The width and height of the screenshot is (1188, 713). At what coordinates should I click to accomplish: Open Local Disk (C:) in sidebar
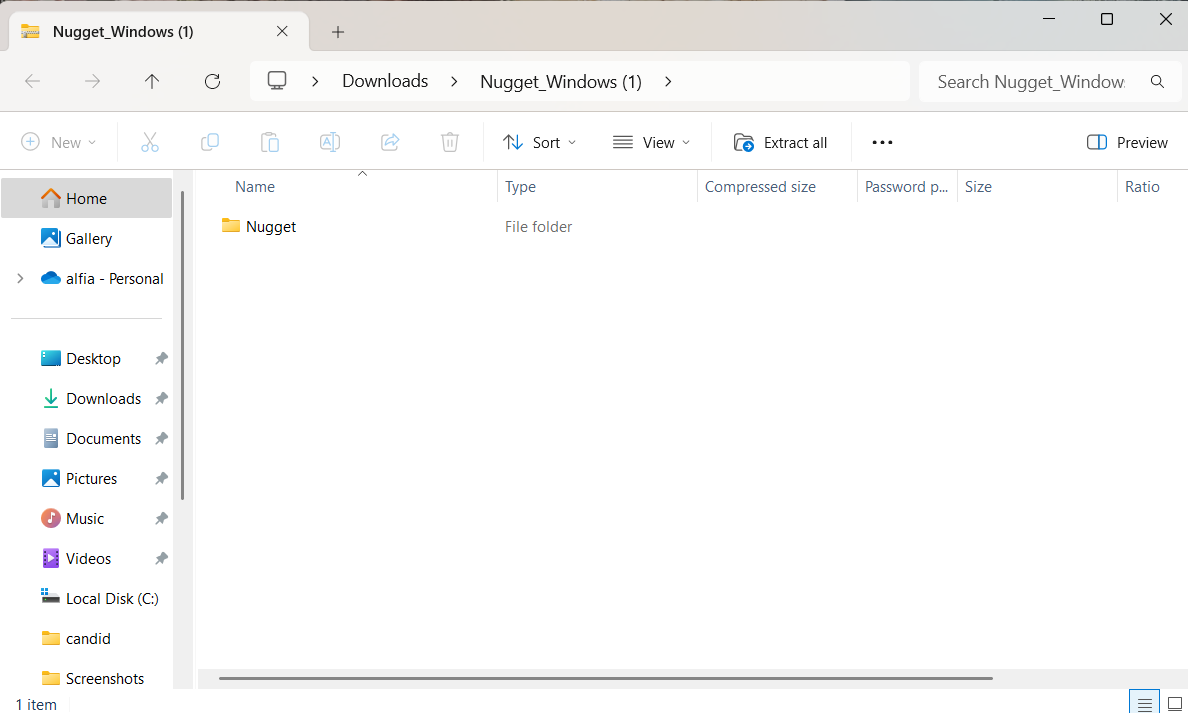tap(112, 599)
